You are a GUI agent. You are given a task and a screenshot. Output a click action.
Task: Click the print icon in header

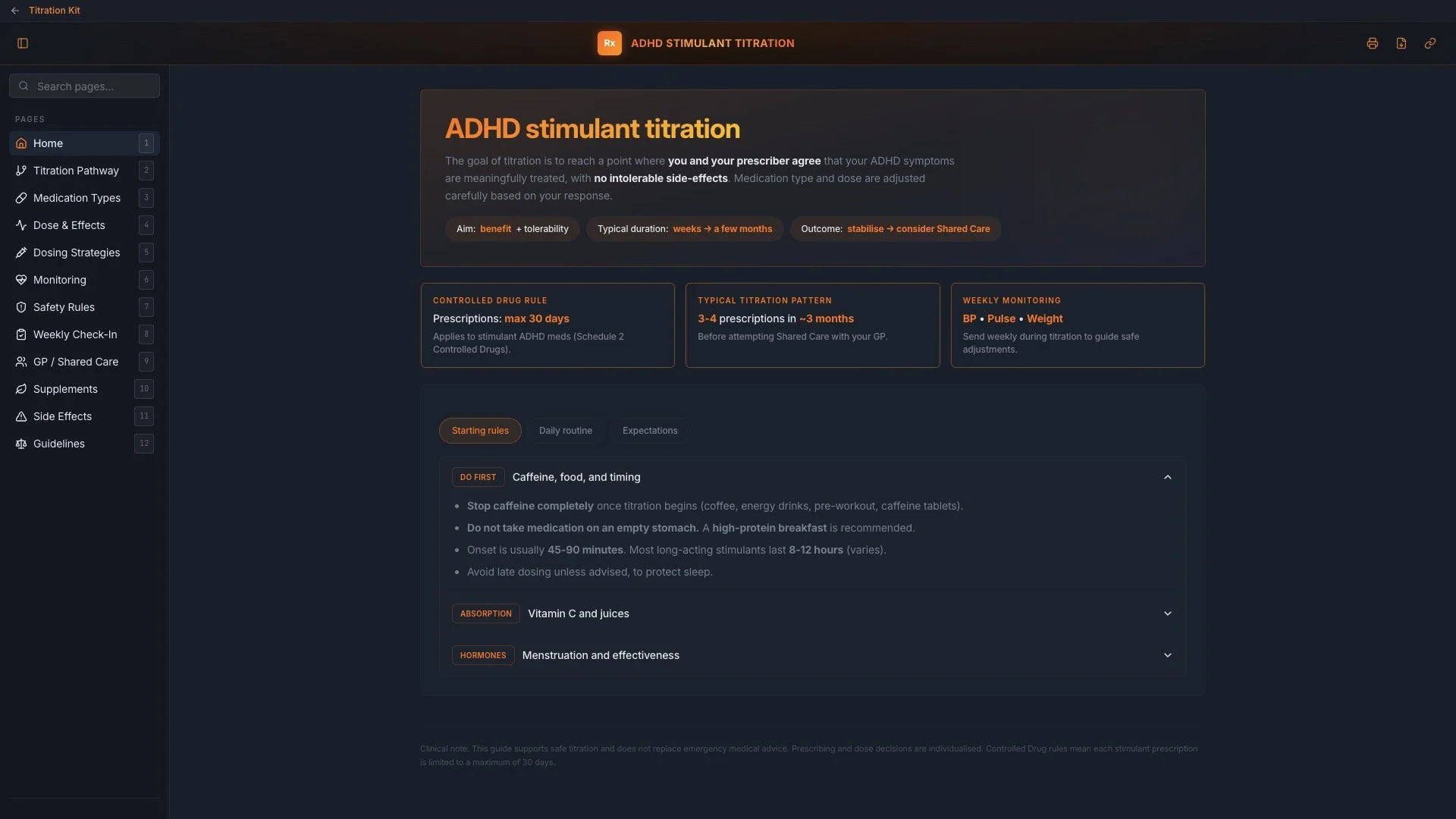pyautogui.click(x=1372, y=43)
